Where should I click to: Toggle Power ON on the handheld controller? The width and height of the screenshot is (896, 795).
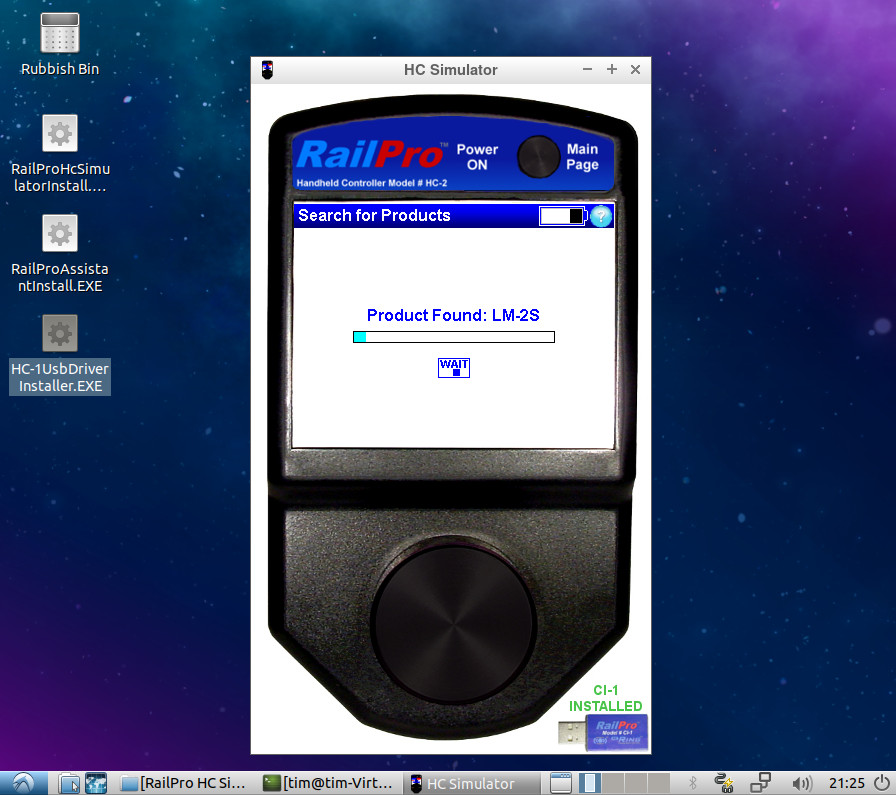click(477, 152)
